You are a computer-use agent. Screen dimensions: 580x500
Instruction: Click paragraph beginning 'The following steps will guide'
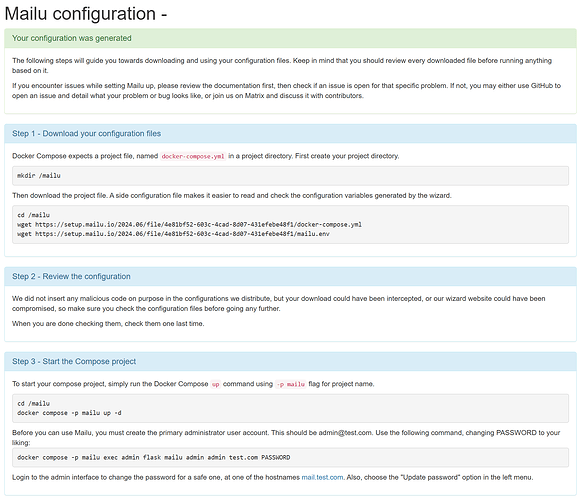coord(282,65)
